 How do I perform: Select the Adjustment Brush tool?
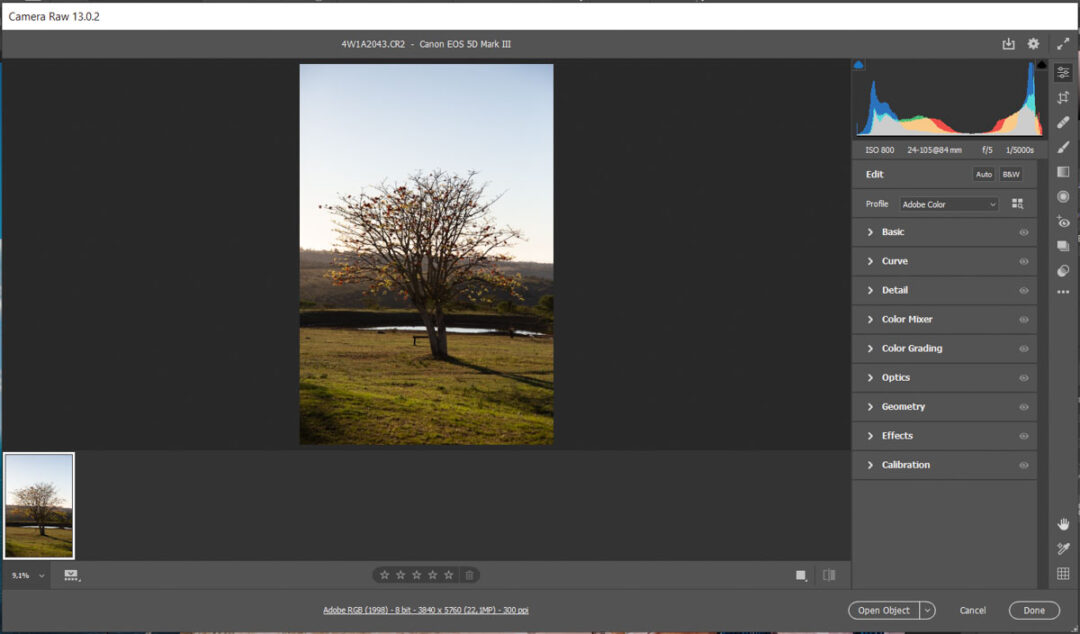[1063, 147]
